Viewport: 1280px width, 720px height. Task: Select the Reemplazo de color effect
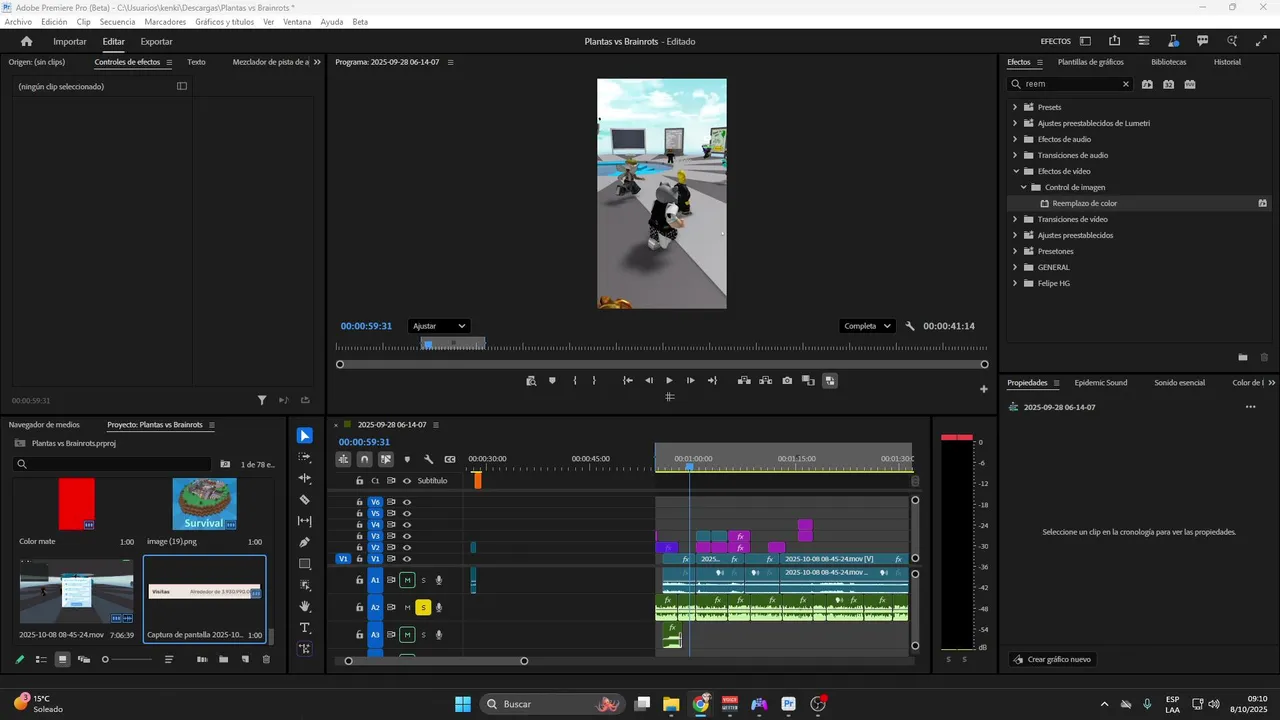tap(1085, 203)
